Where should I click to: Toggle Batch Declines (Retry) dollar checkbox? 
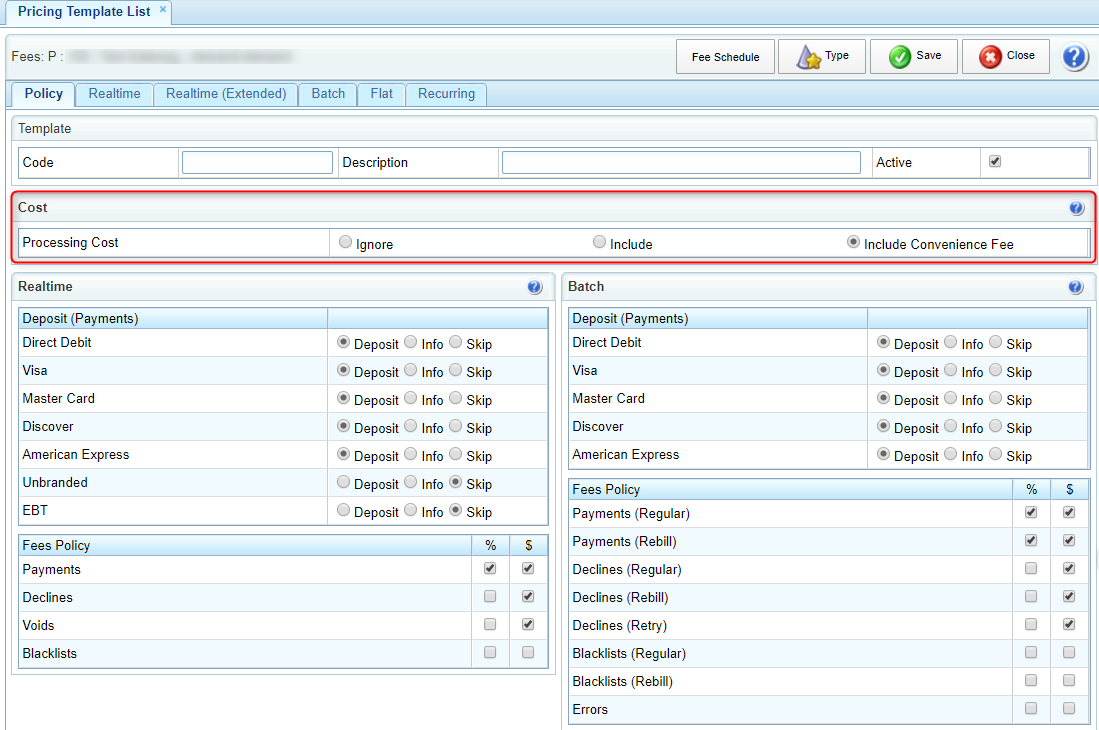point(1069,624)
